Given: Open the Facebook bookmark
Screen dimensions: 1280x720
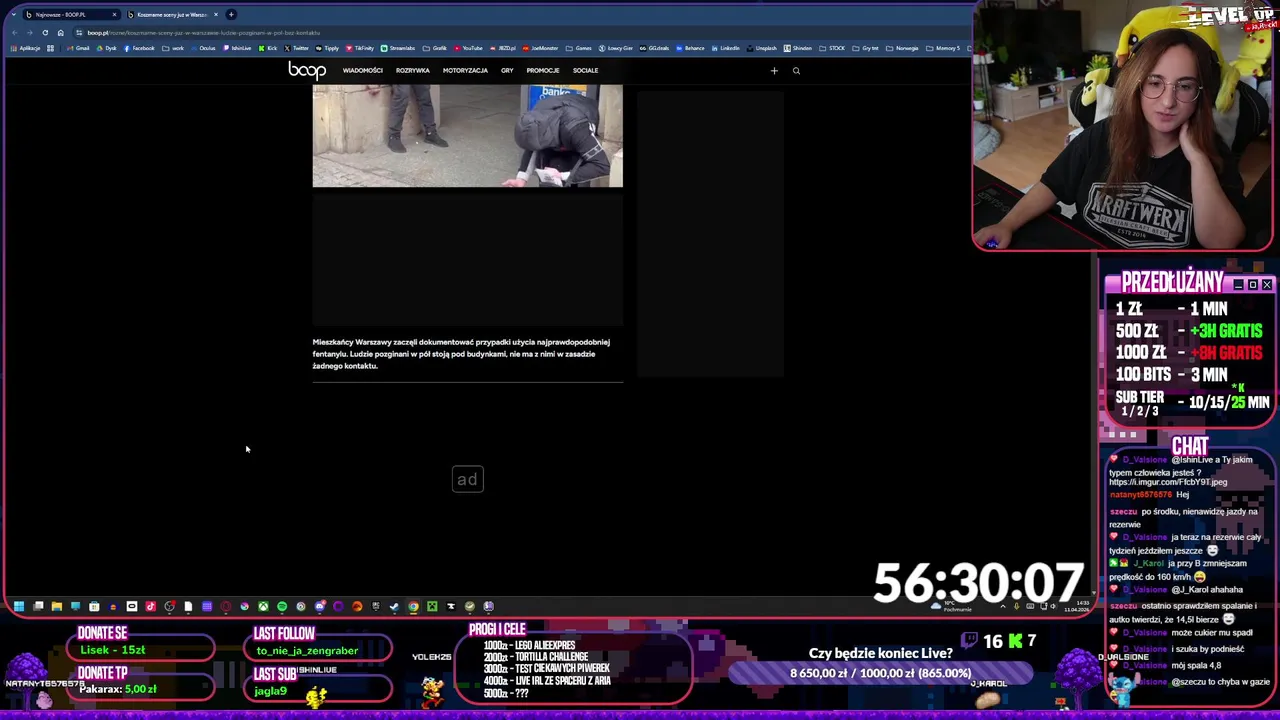Looking at the screenshot, I should tap(139, 48).
